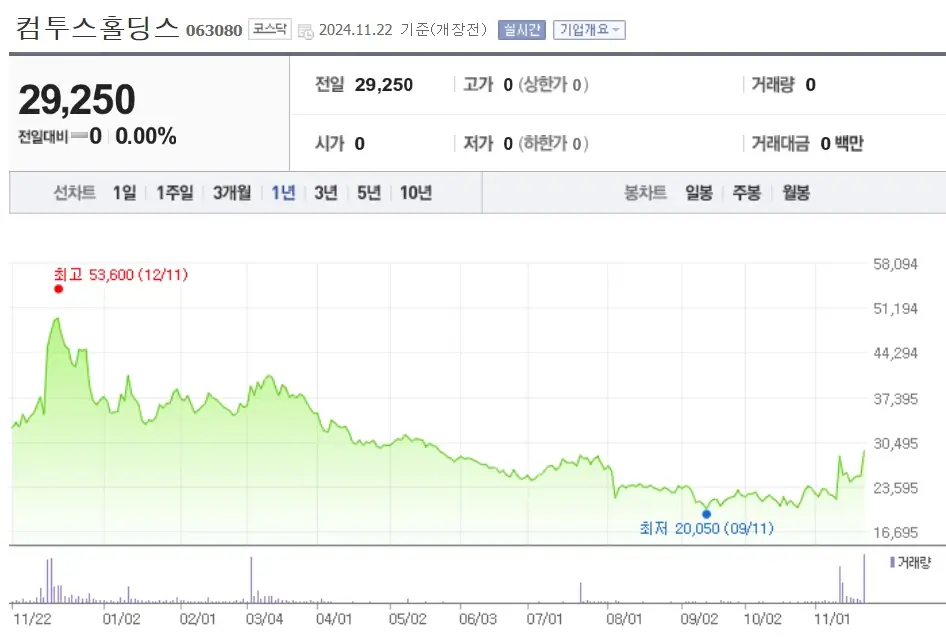View the 5년 five-year chart
Viewport: 946px width, 640px height.
tap(369, 193)
